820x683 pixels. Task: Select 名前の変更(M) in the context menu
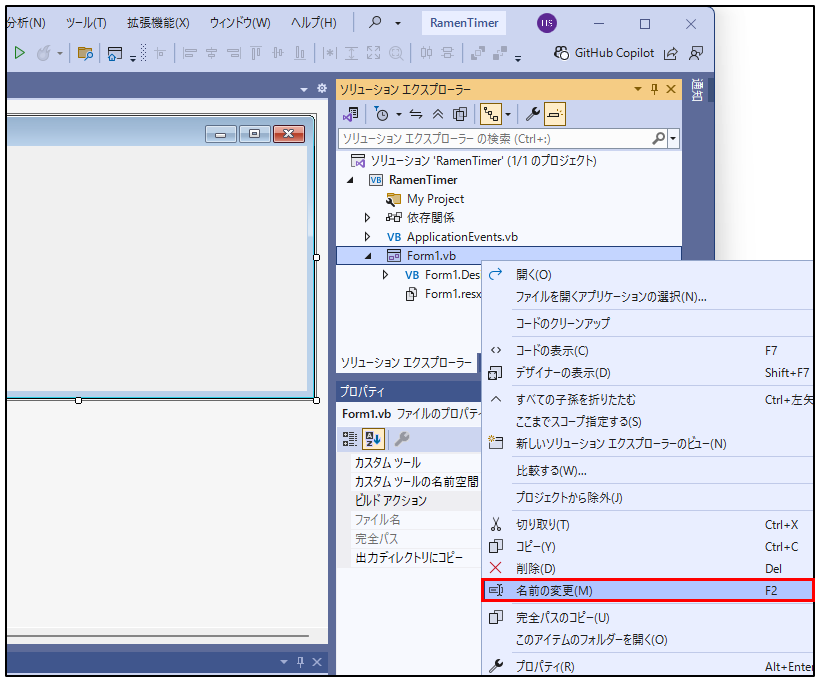(x=553, y=591)
